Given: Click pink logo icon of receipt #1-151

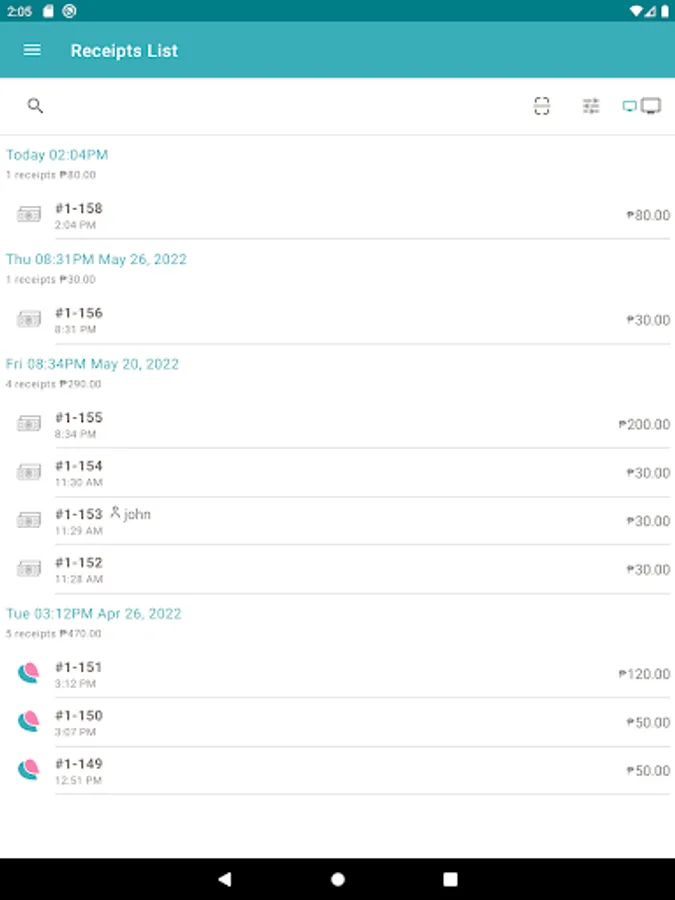Looking at the screenshot, I should click(x=29, y=674).
